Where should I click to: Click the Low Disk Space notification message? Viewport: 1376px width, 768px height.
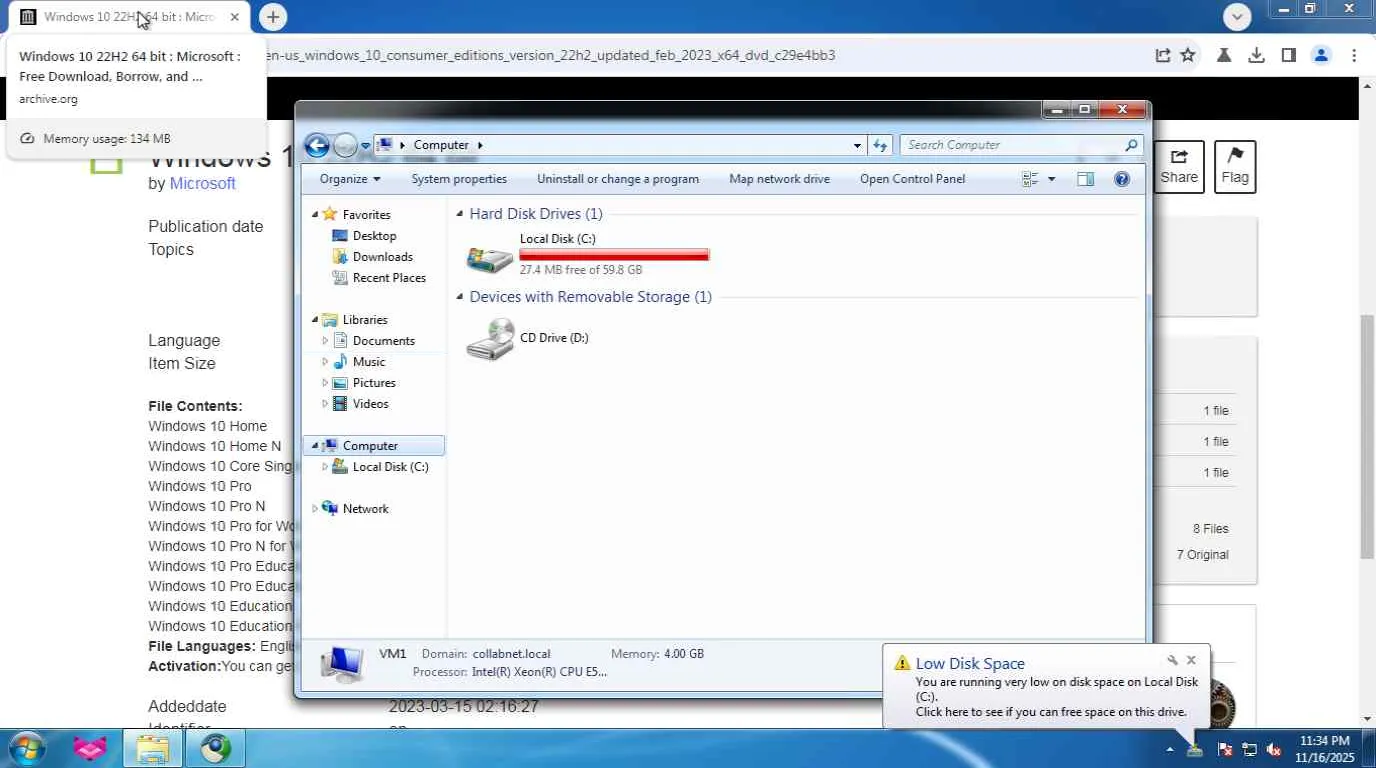pos(1056,697)
